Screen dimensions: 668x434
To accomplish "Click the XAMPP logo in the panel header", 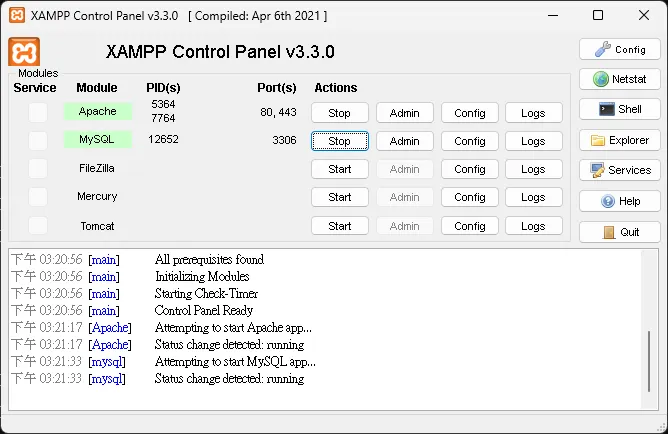I will coord(24,52).
